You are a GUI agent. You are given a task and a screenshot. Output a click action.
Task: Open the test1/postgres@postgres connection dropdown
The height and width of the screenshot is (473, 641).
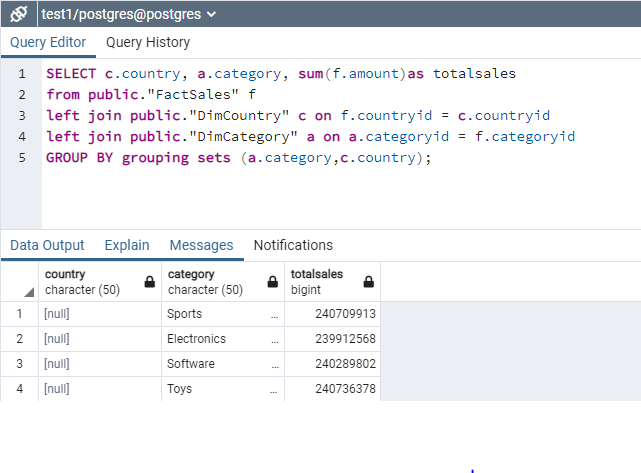[x=128, y=14]
